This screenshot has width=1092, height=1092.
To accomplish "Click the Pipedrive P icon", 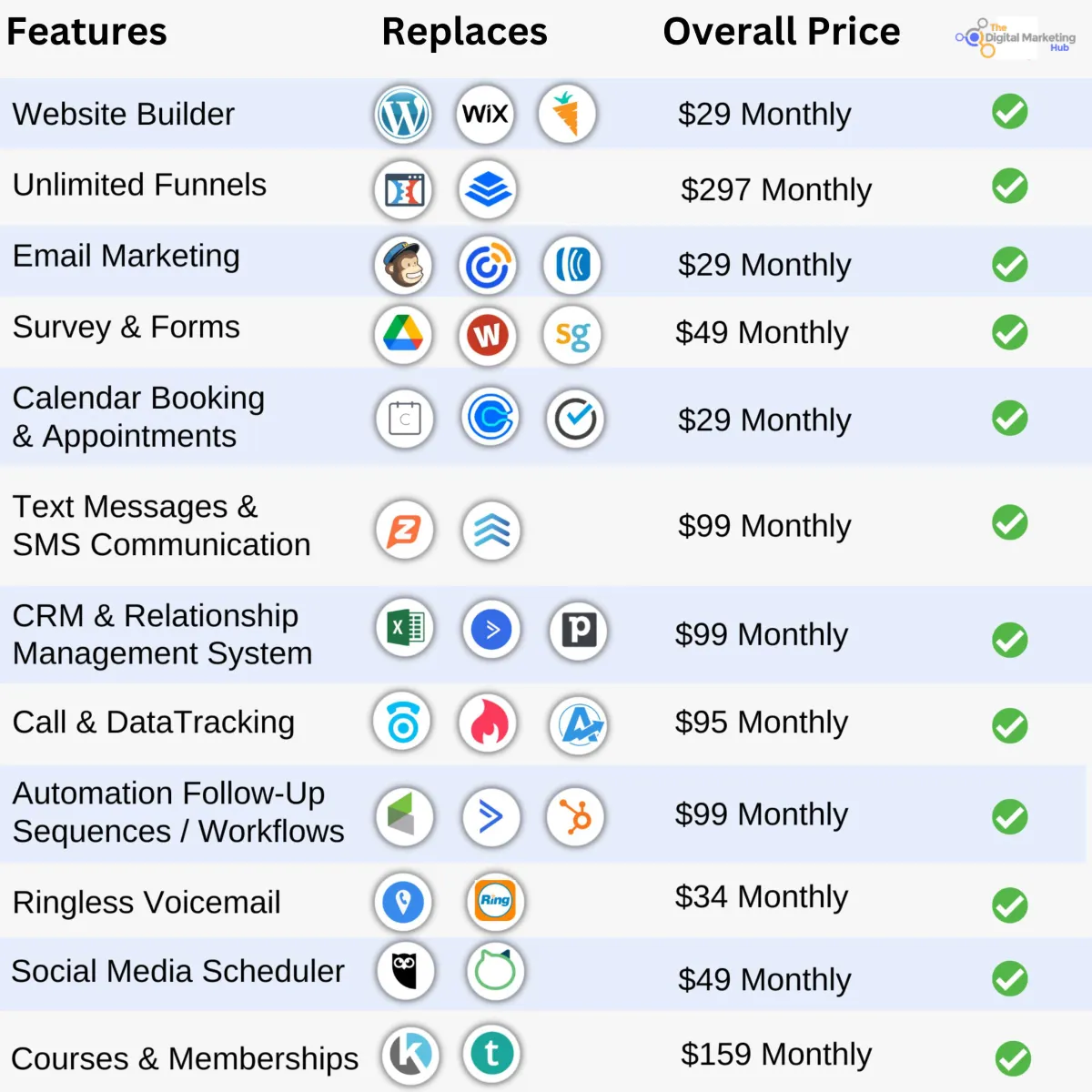I will (x=579, y=630).
